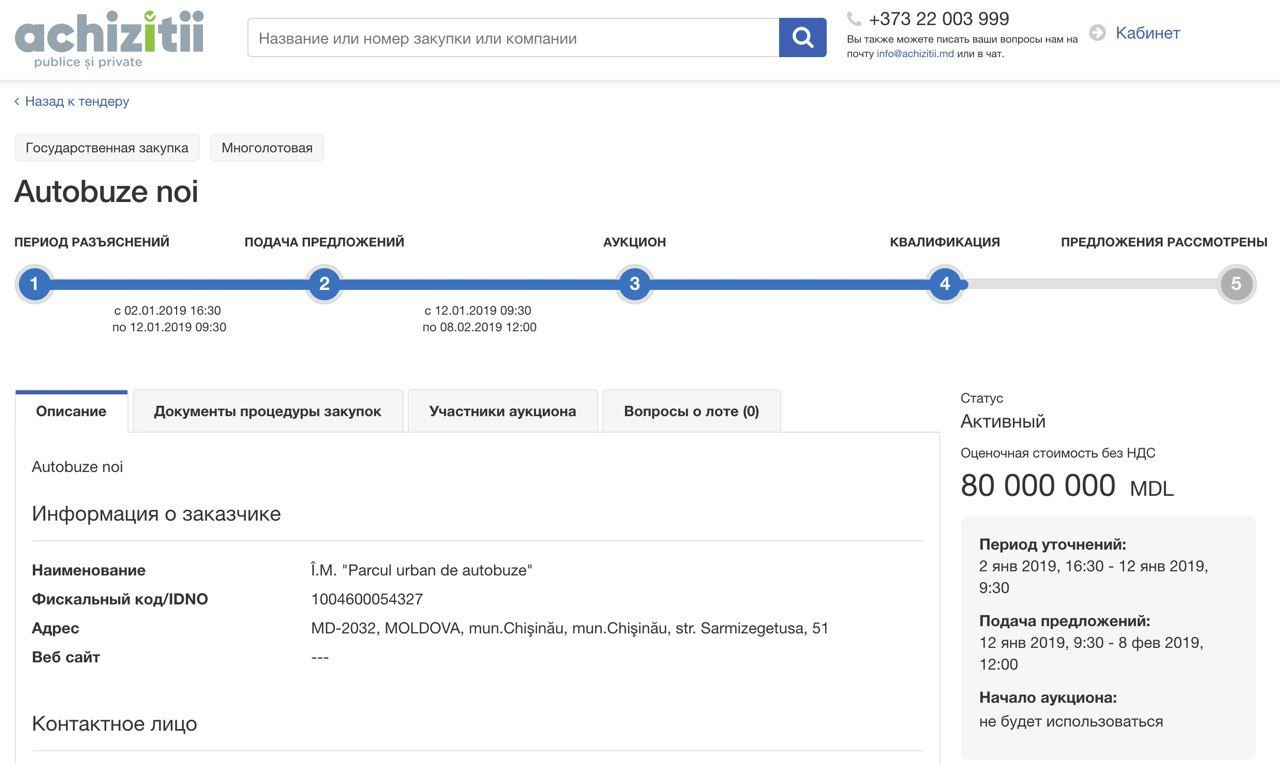The height and width of the screenshot is (764, 1280).
Task: Open Документы процедуры закупок tab
Action: 268,411
